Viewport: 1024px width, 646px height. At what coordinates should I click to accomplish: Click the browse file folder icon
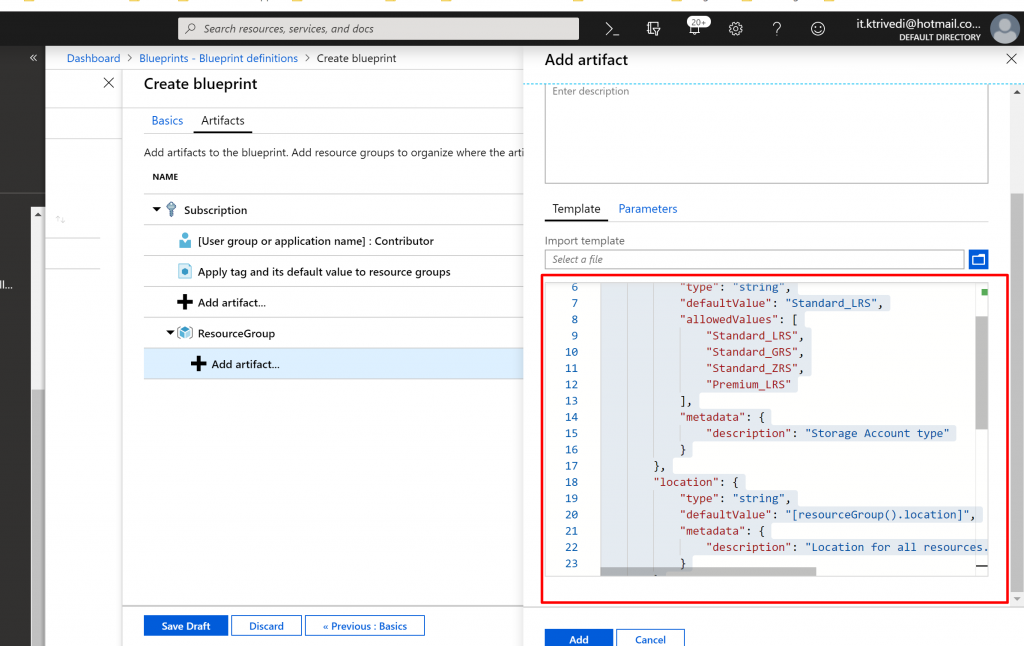(x=978, y=260)
